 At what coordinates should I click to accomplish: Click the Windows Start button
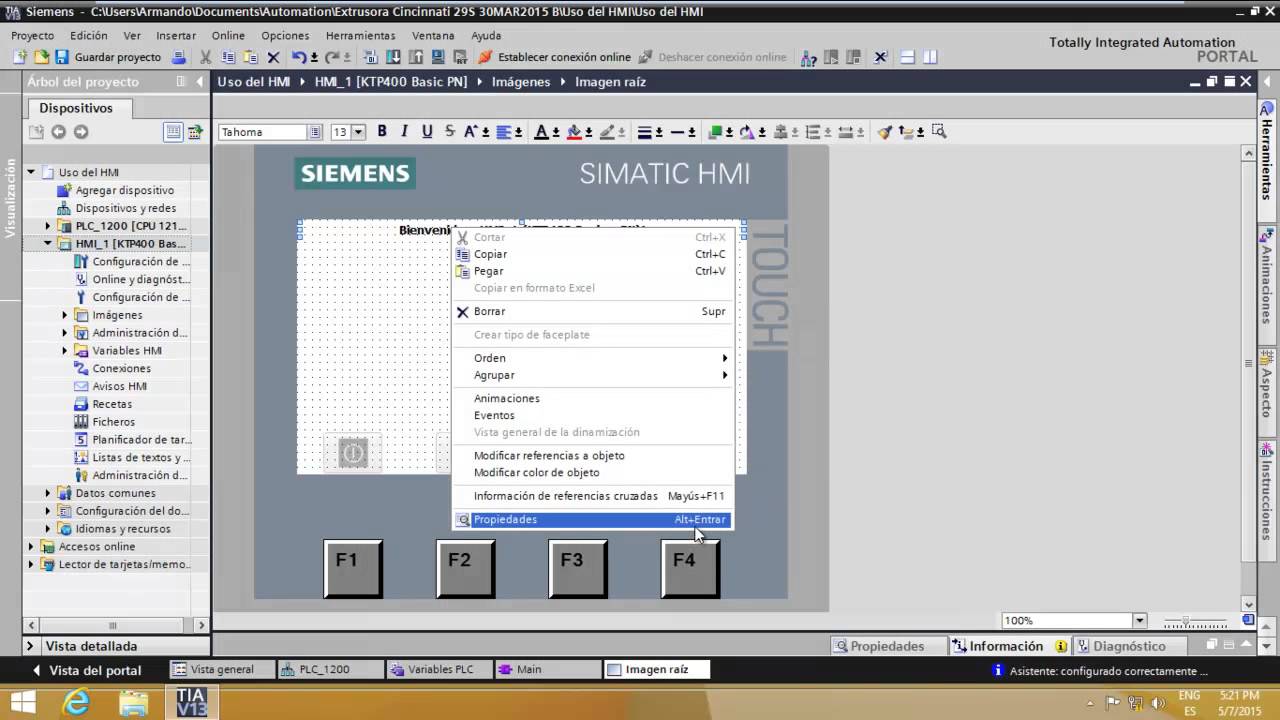(x=22, y=702)
